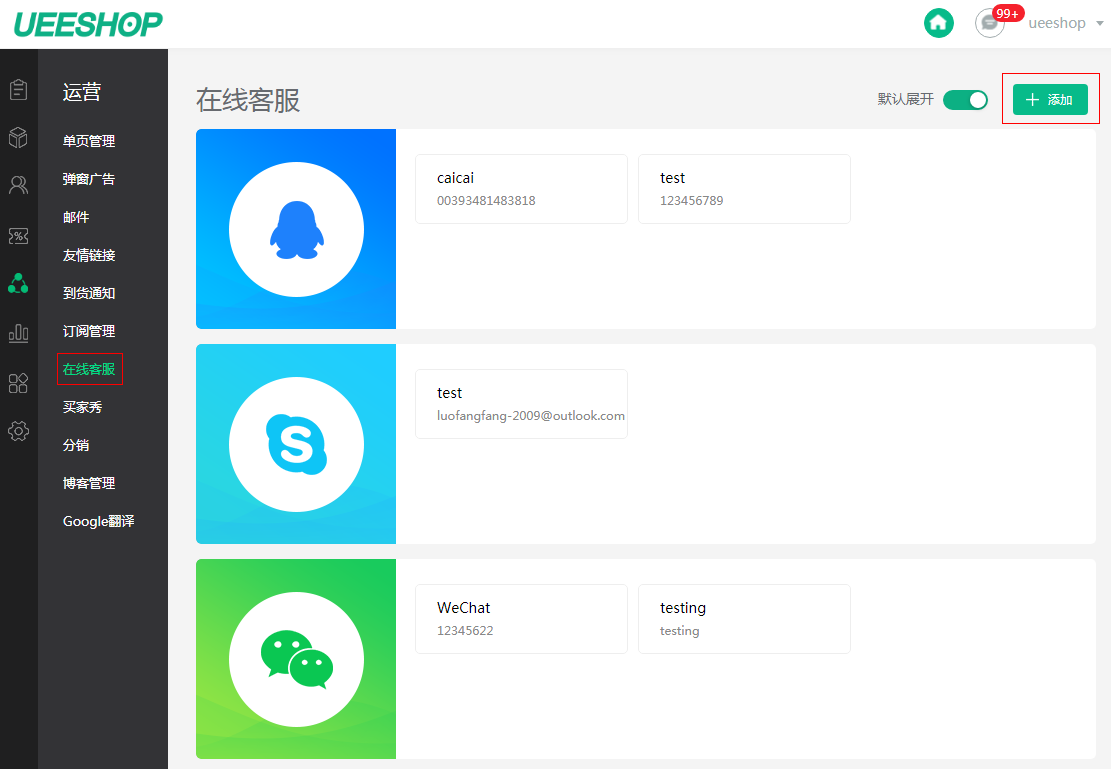The height and width of the screenshot is (769, 1111).
Task: Toggle the 默认展开 switch
Action: [x=965, y=100]
